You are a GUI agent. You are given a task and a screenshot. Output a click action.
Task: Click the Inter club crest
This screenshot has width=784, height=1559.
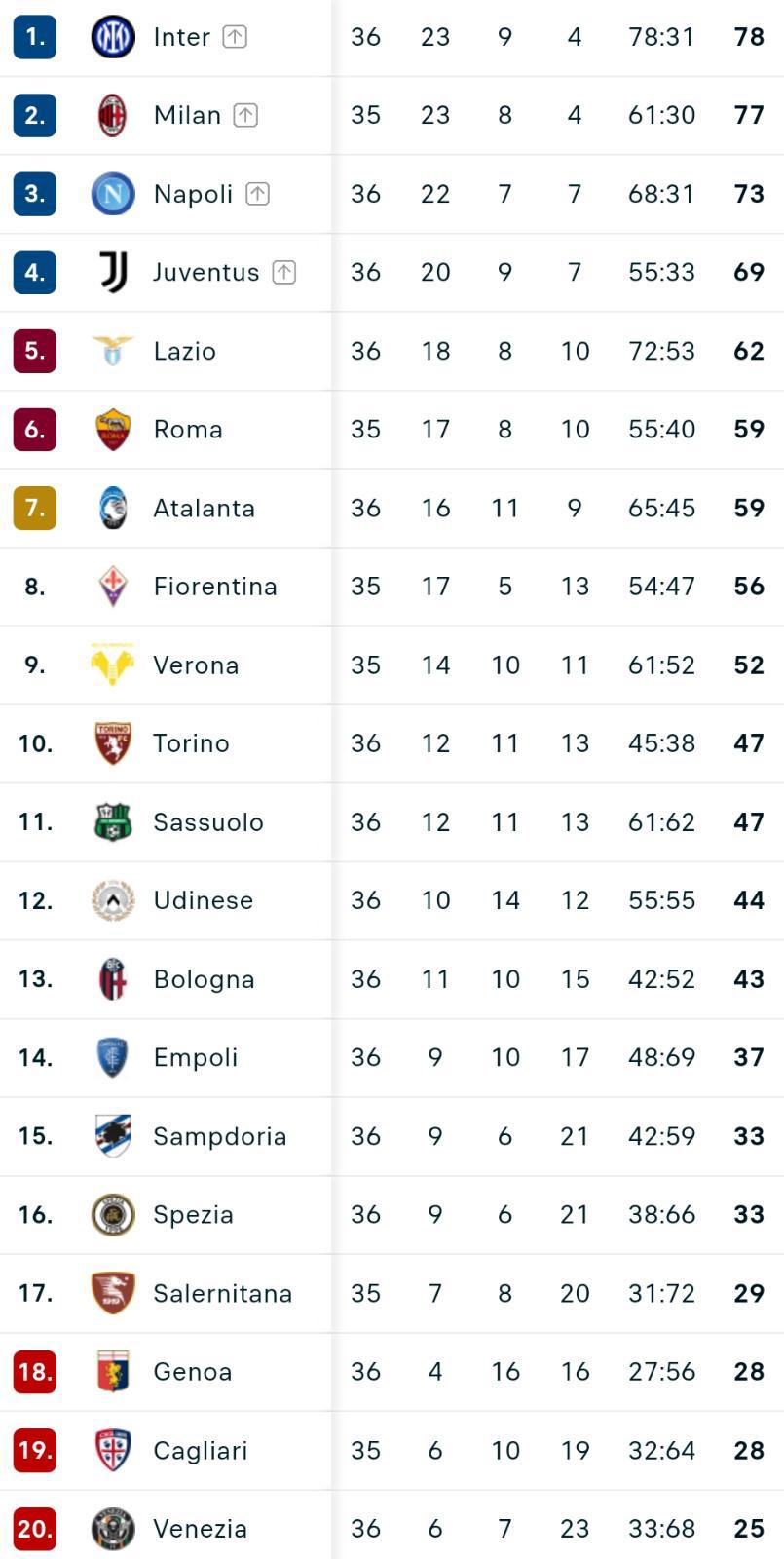pos(112,37)
